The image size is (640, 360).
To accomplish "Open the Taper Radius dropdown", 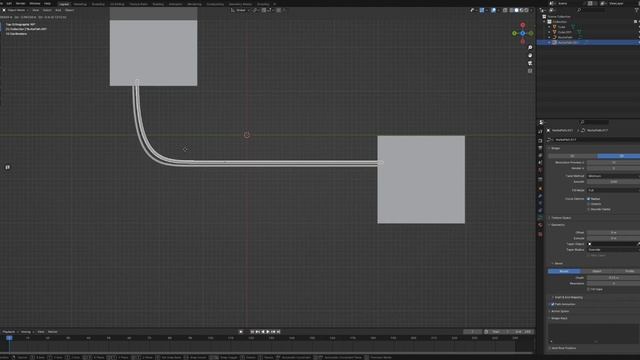I will pos(613,250).
